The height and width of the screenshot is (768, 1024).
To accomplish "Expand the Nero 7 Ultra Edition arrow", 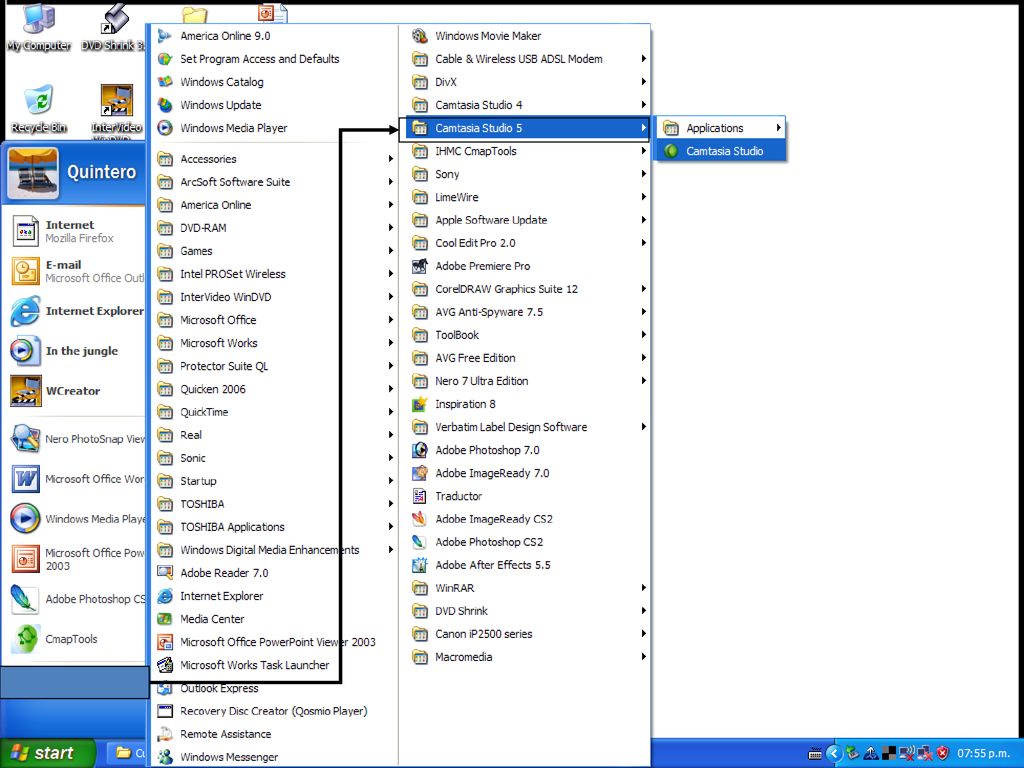I will [x=643, y=381].
